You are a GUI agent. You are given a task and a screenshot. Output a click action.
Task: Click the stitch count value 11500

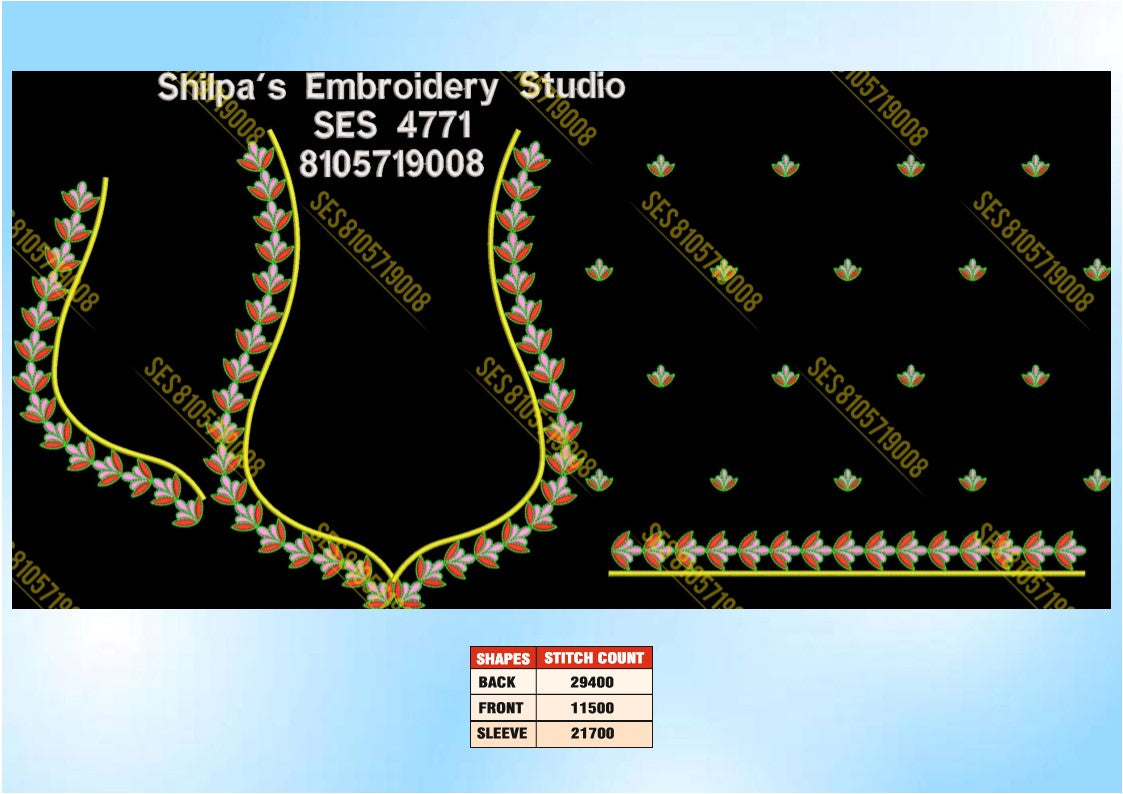point(592,708)
